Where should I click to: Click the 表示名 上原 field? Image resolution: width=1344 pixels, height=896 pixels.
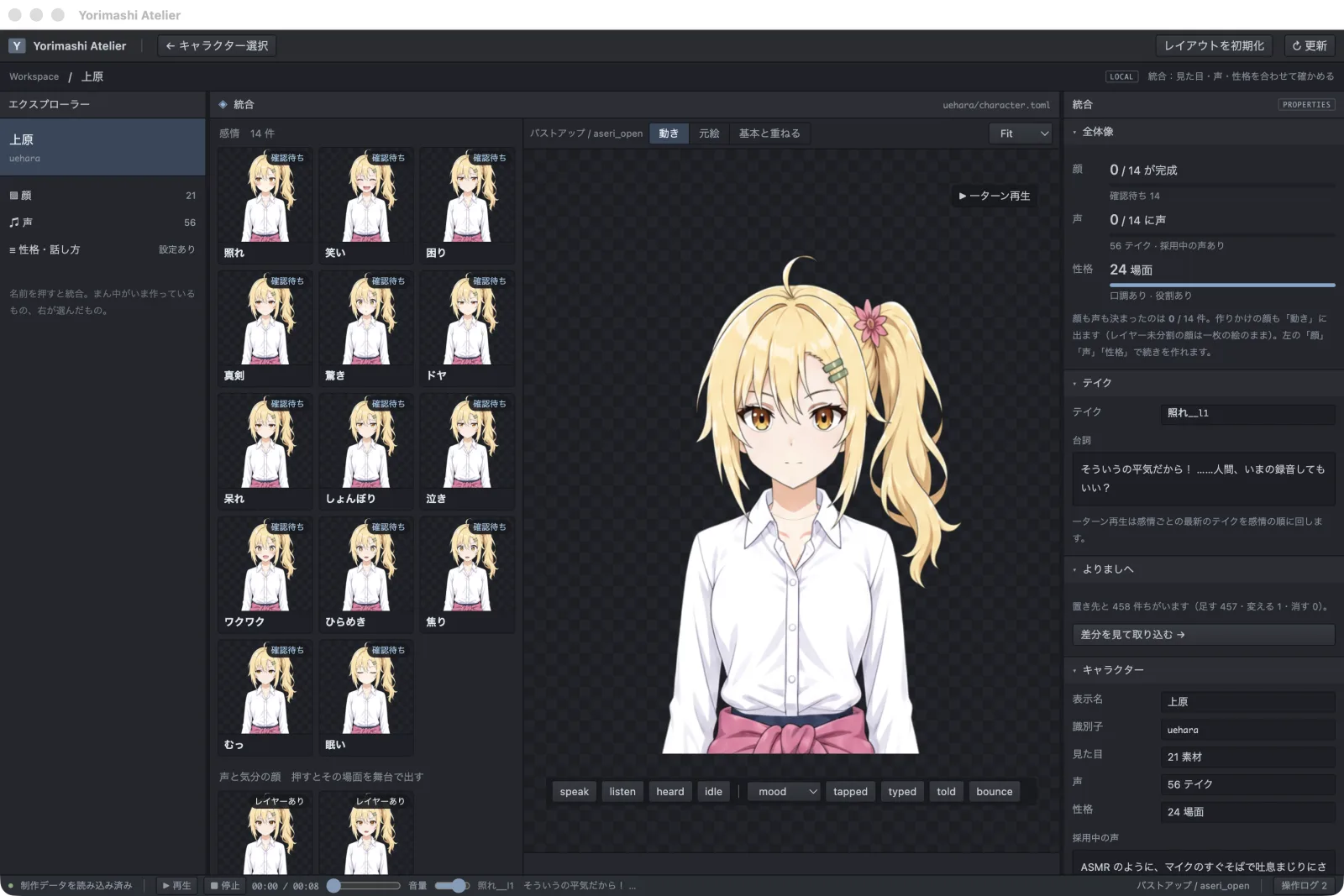pos(1247,702)
